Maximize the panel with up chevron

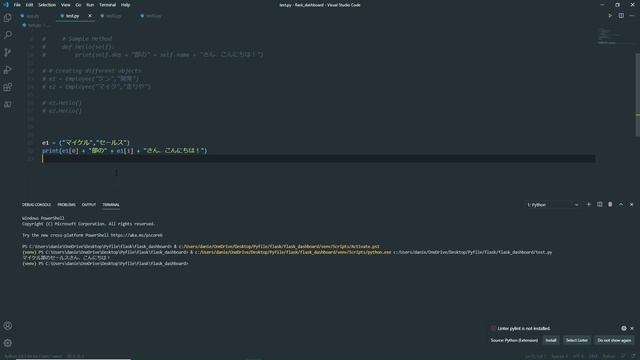point(621,204)
